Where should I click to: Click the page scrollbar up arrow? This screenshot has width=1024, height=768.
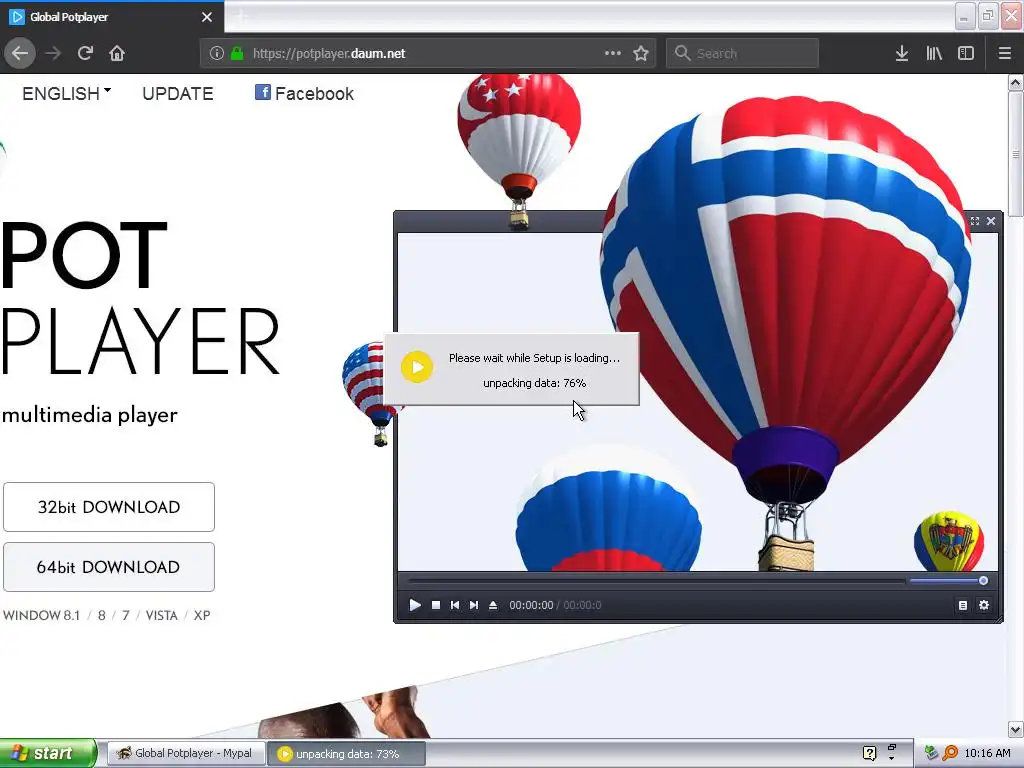pos(1016,82)
